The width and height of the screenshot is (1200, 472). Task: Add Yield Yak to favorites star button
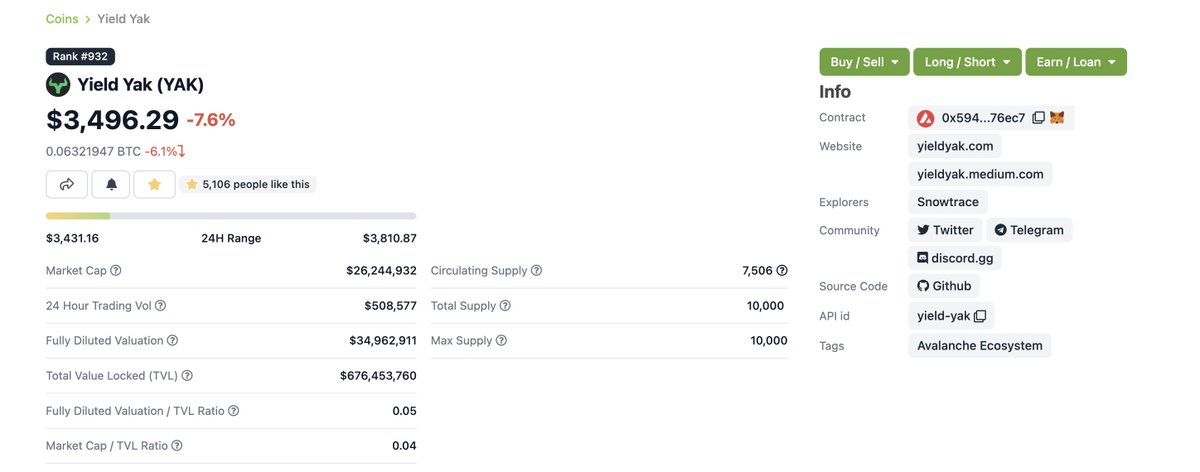point(154,184)
